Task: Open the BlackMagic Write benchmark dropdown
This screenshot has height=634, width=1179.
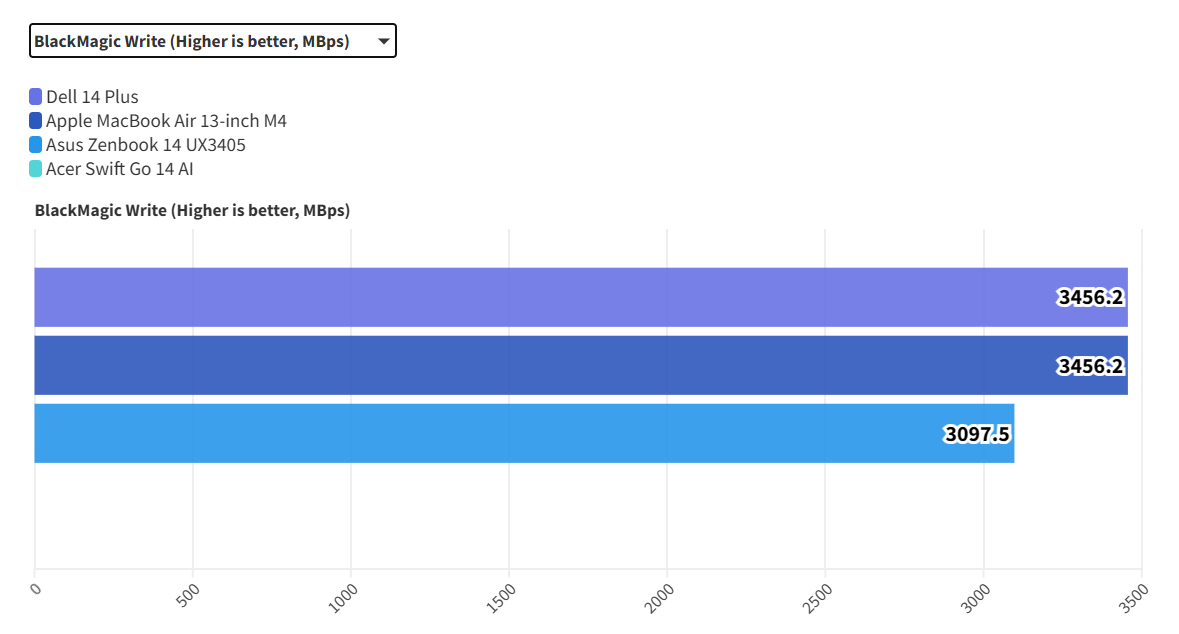Action: [211, 41]
